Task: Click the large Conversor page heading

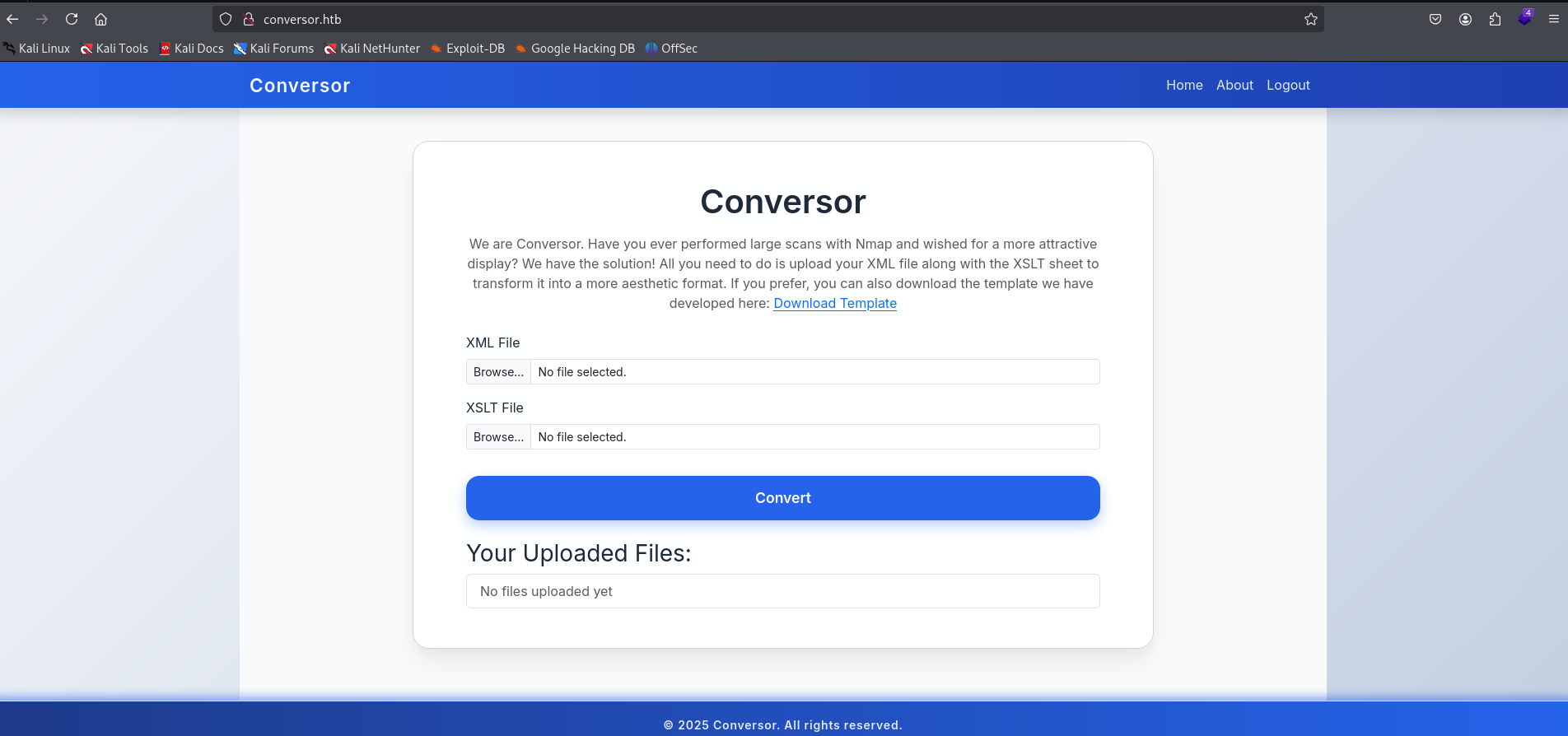Action: (x=783, y=202)
